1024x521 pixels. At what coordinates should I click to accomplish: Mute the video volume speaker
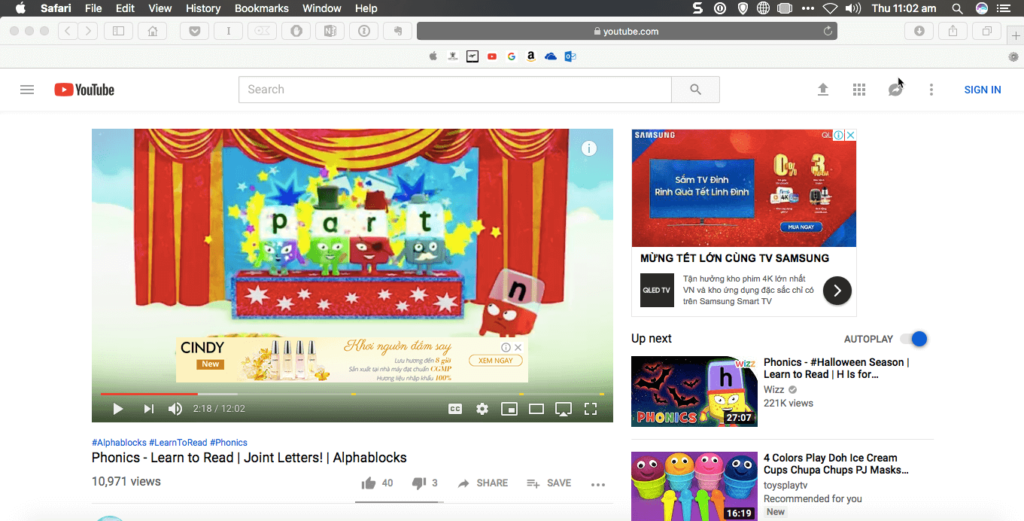pos(175,409)
